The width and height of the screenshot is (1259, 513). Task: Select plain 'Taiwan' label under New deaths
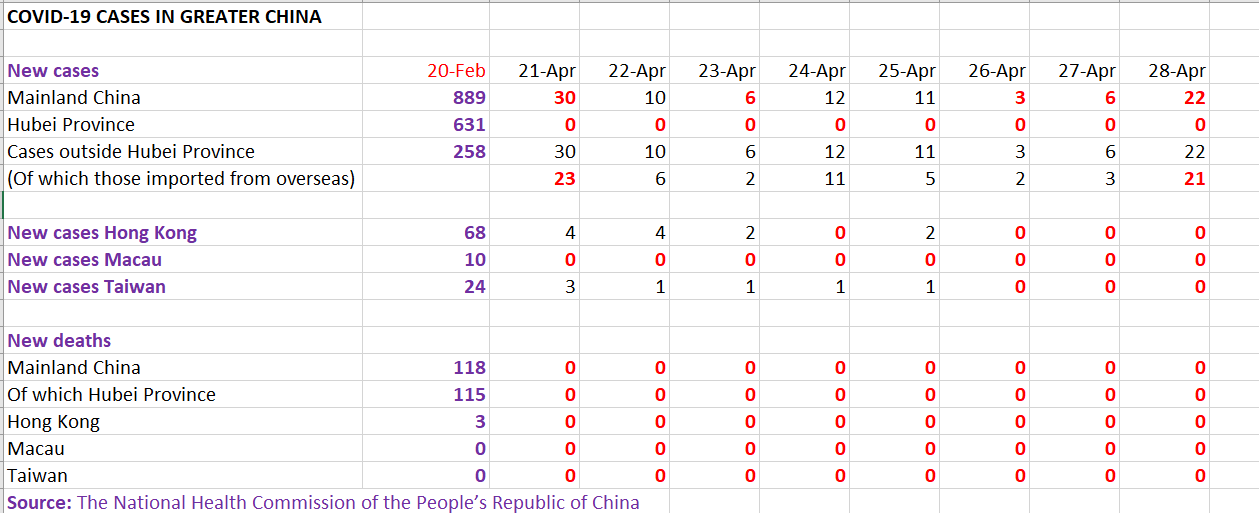pos(38,476)
